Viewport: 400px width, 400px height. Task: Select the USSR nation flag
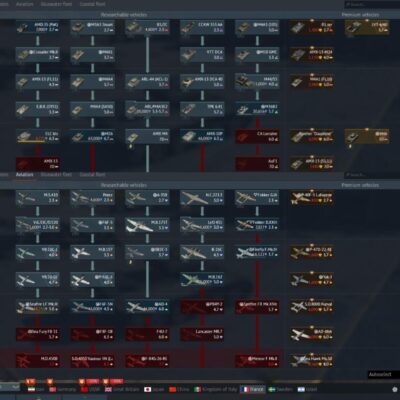(x=84, y=389)
